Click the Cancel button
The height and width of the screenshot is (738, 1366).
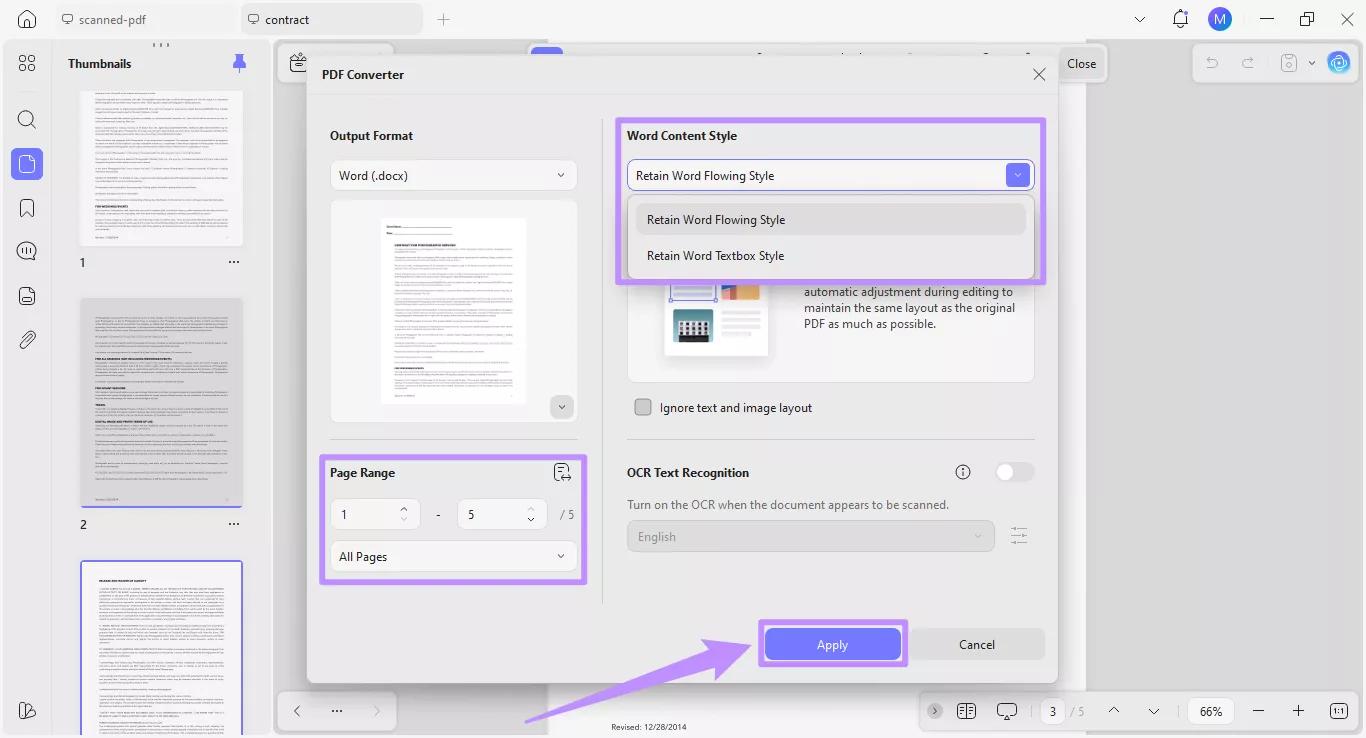click(977, 644)
